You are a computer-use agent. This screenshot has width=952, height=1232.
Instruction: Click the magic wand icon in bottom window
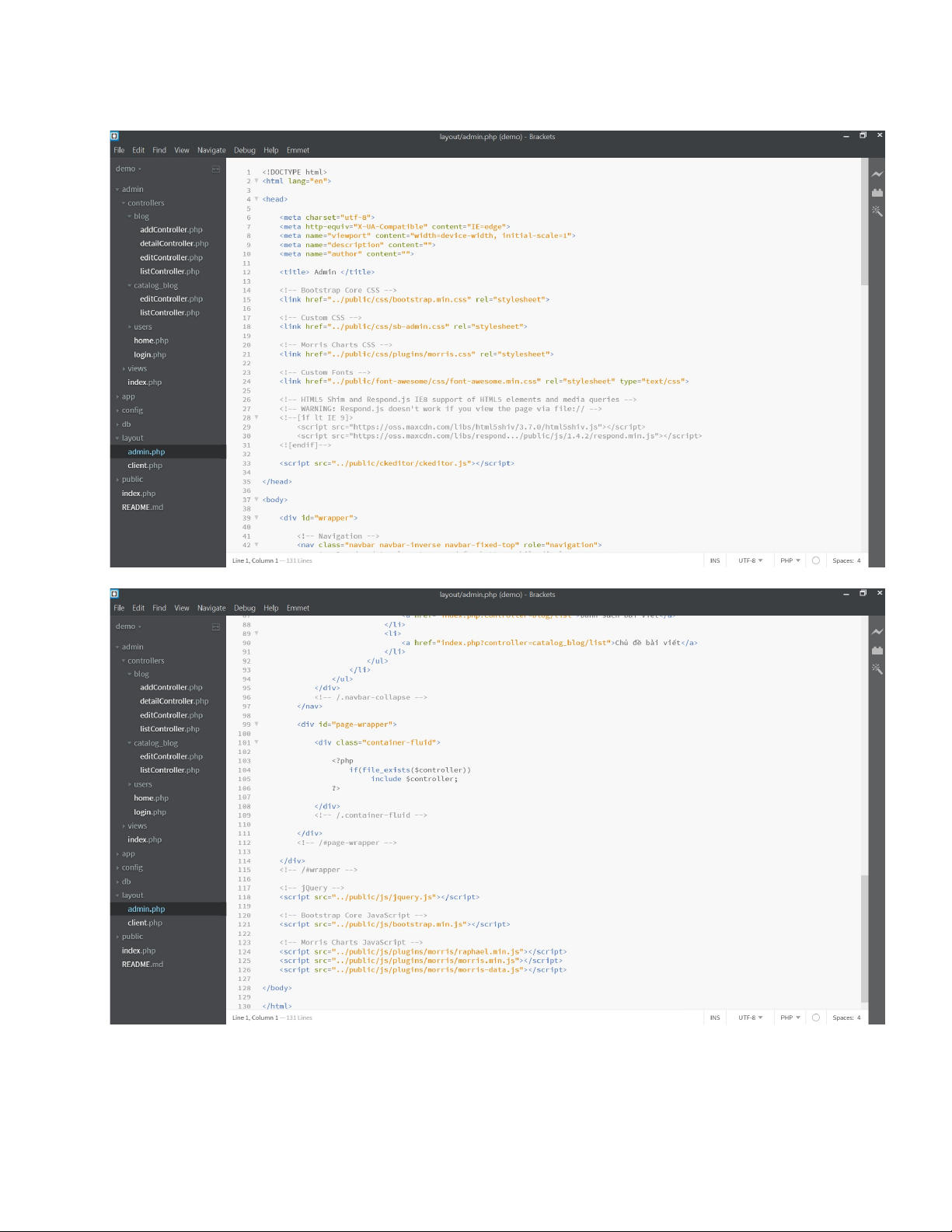click(877, 668)
